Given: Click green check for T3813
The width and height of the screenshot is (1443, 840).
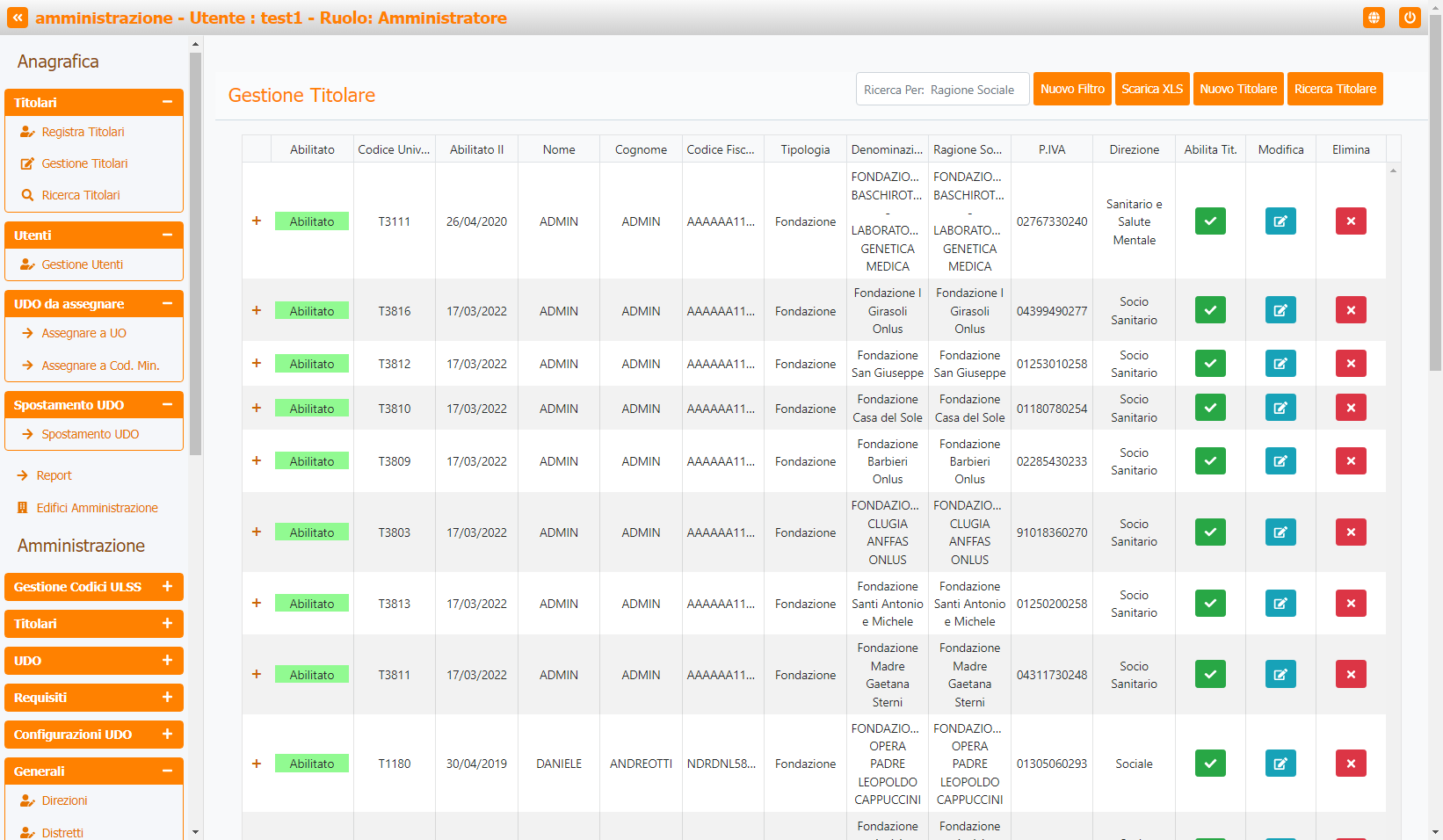Looking at the screenshot, I should pyautogui.click(x=1210, y=604).
